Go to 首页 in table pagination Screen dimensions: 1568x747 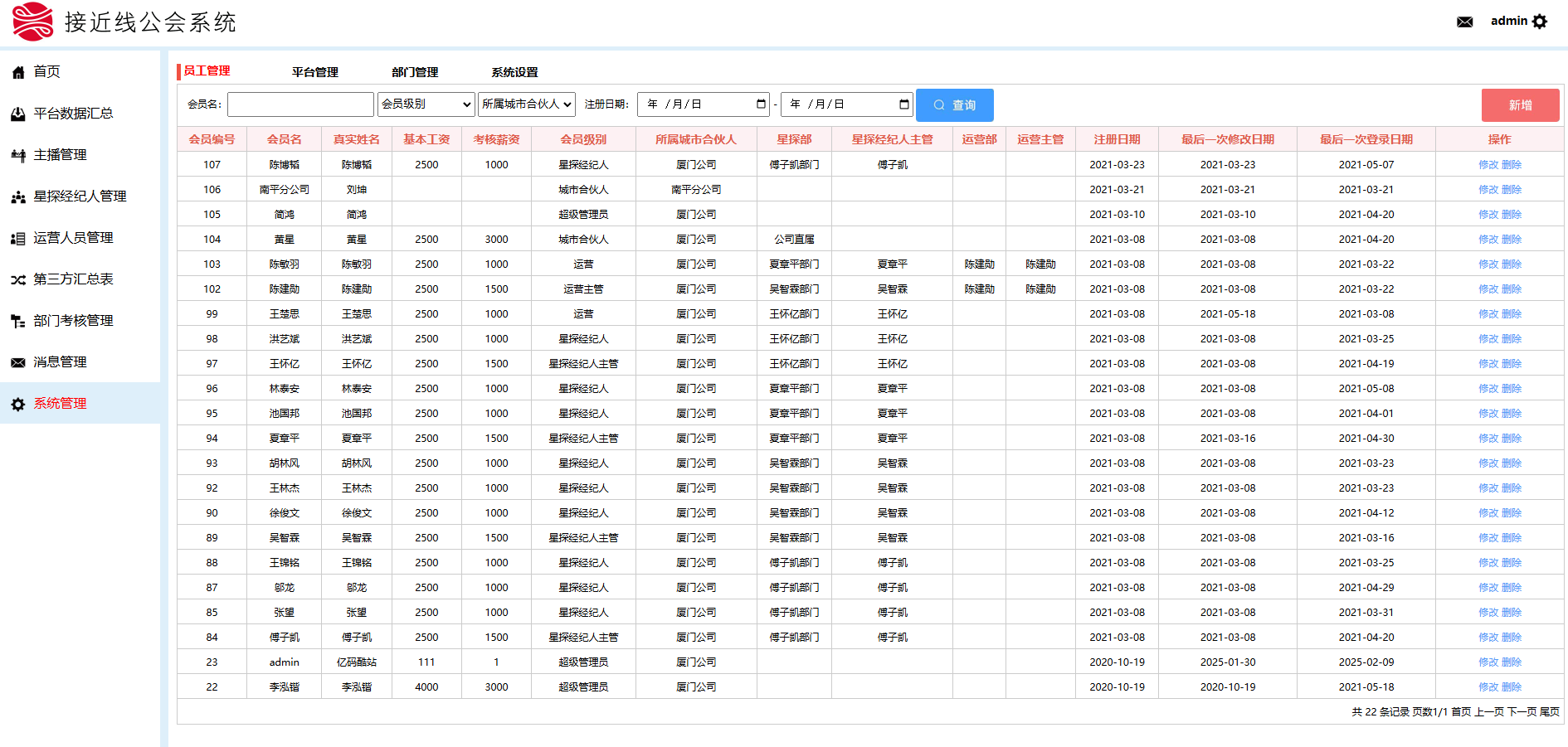[x=1461, y=712]
